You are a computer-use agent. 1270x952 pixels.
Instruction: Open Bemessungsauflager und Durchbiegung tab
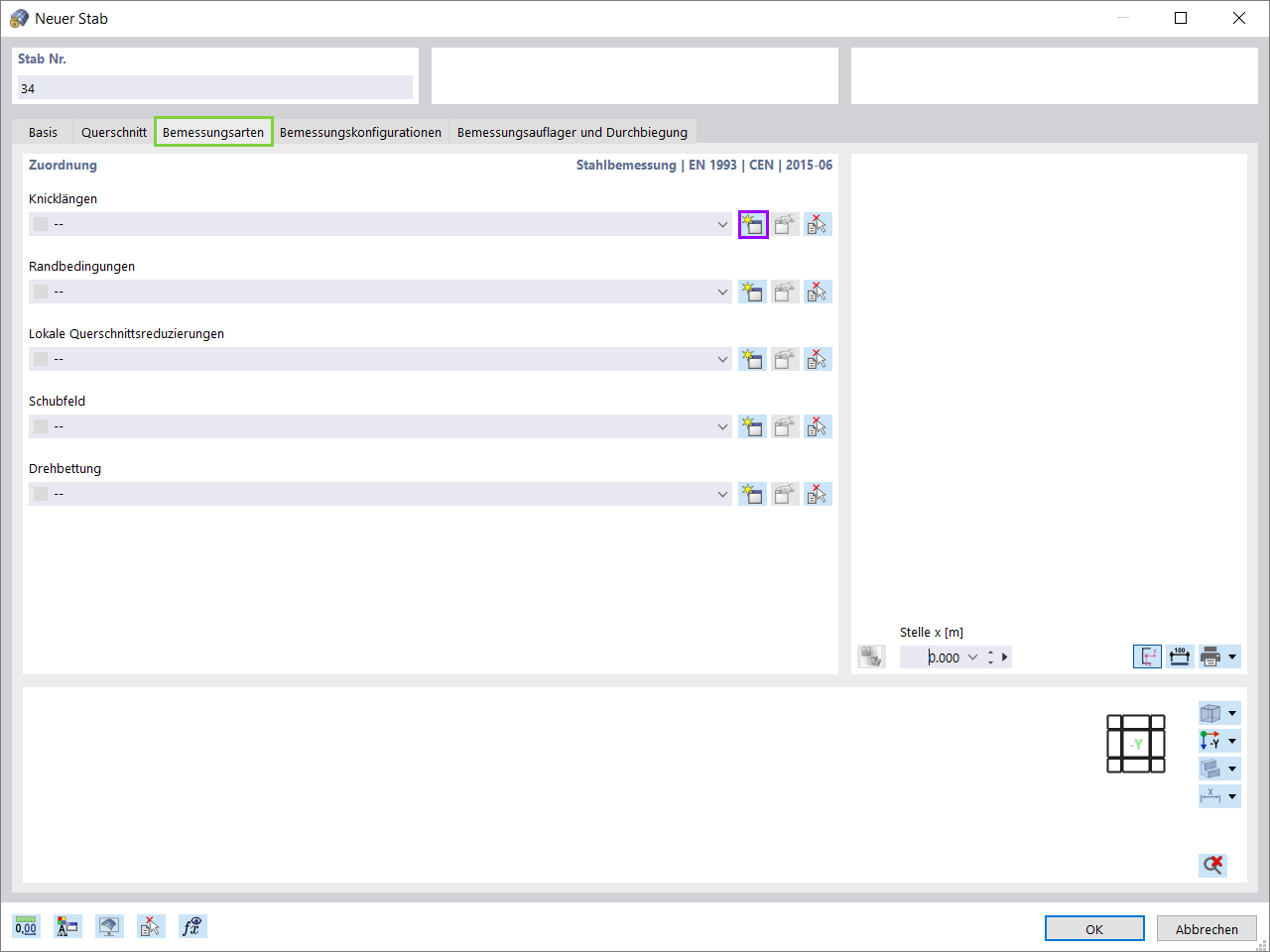572,133
